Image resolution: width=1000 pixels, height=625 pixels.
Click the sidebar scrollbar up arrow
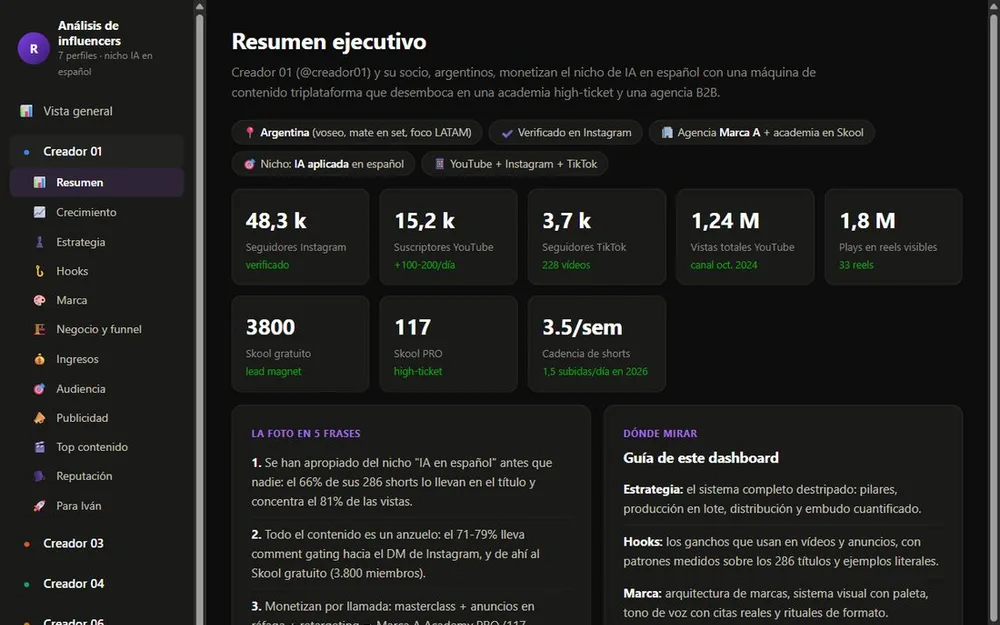(x=200, y=6)
